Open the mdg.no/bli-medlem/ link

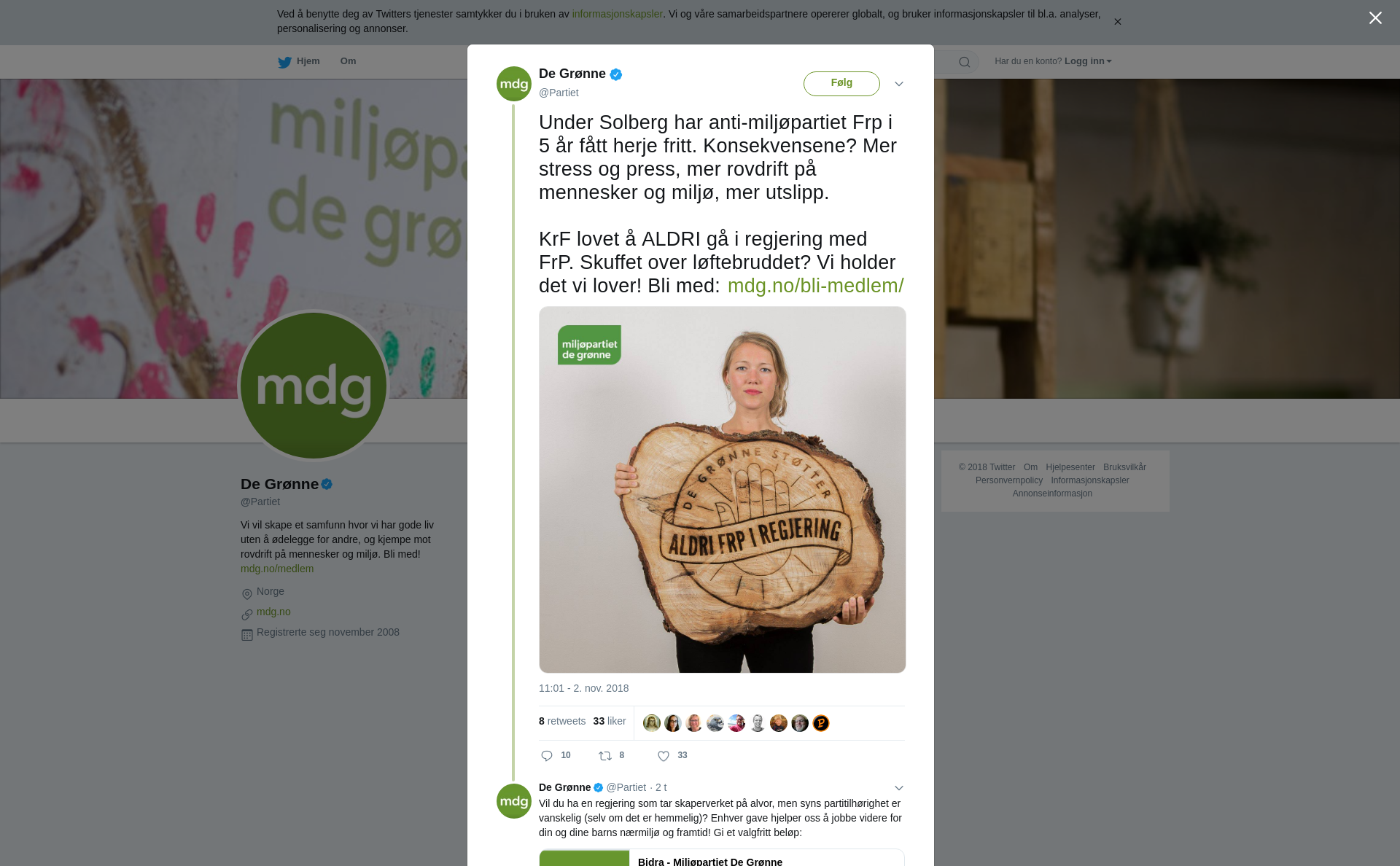coord(815,286)
